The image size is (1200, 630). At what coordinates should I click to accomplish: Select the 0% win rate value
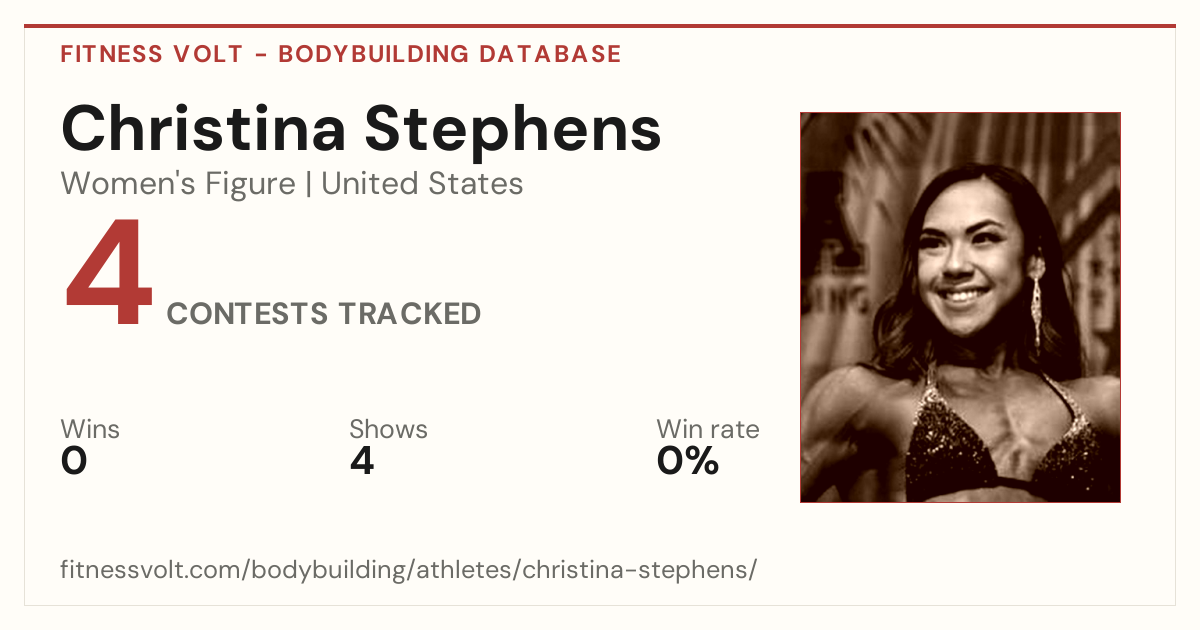[x=688, y=461]
